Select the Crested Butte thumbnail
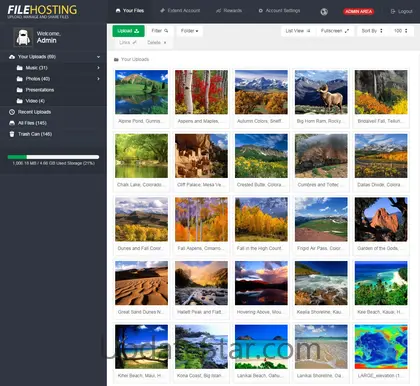Image resolution: width=420 pixels, height=386 pixels. (261, 156)
